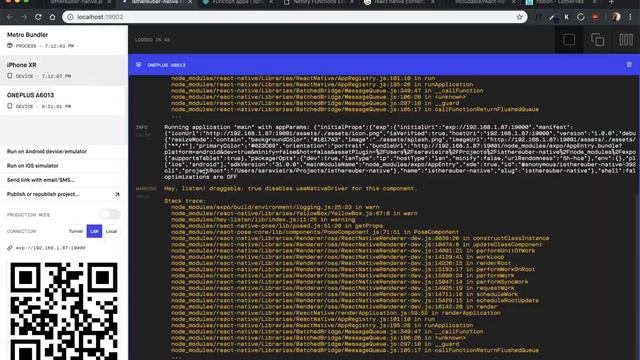Click the process icon under Metro Bundler
The height and width of the screenshot is (360, 640).
10,46
